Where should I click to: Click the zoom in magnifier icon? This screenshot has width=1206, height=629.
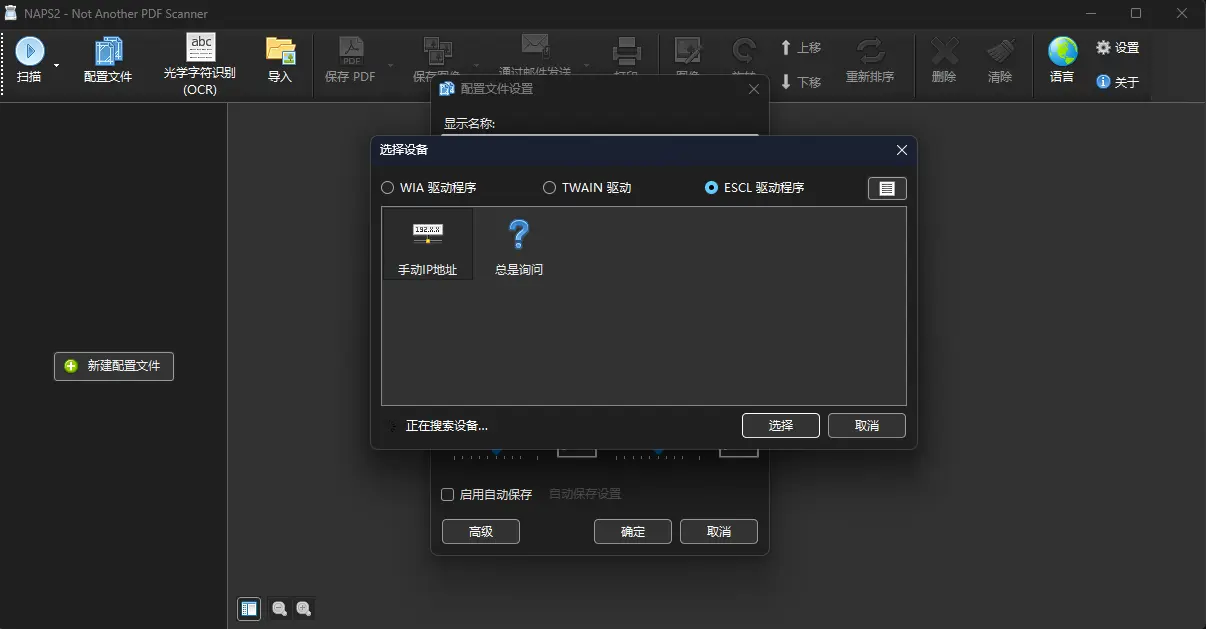pyautogui.click(x=304, y=608)
